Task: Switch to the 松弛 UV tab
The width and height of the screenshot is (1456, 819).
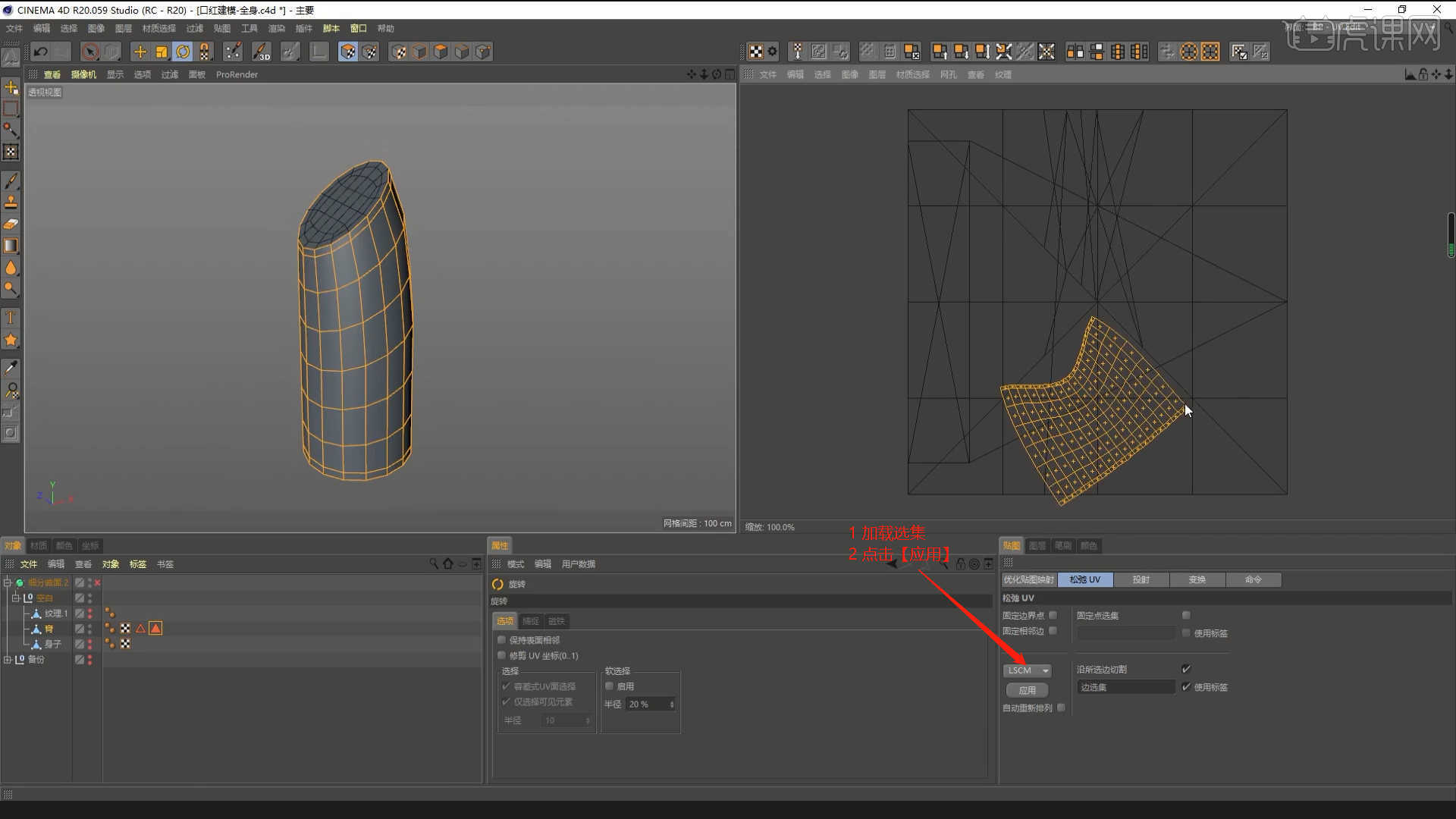Action: click(x=1084, y=579)
